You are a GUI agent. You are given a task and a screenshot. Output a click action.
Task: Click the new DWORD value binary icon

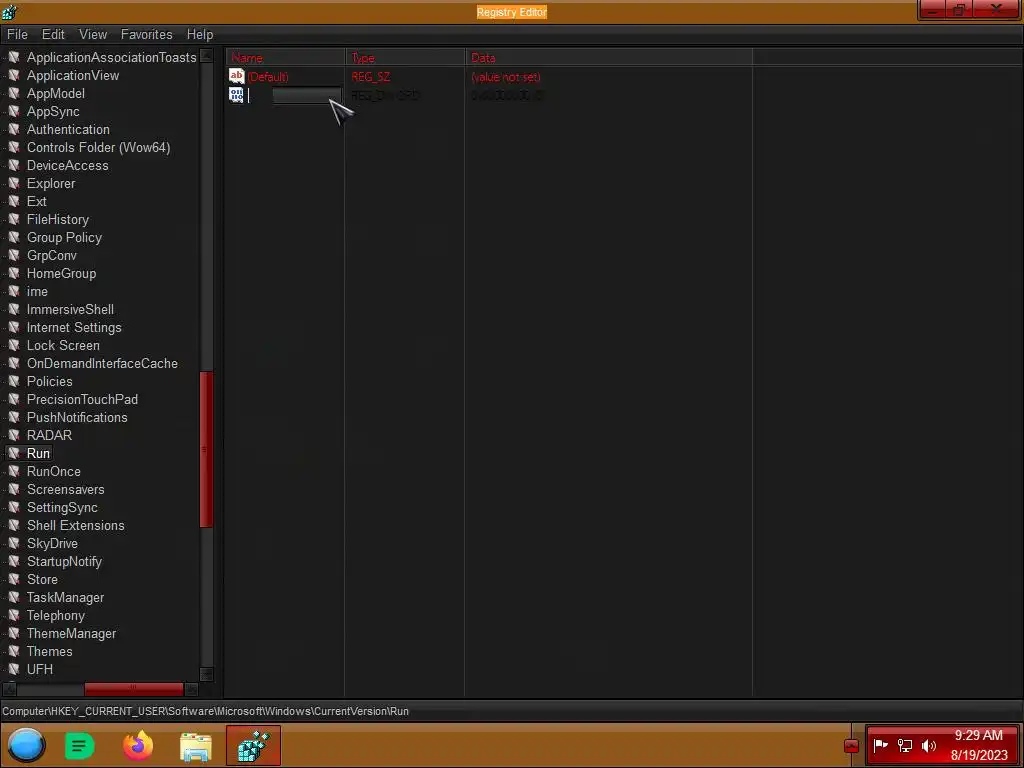click(236, 95)
